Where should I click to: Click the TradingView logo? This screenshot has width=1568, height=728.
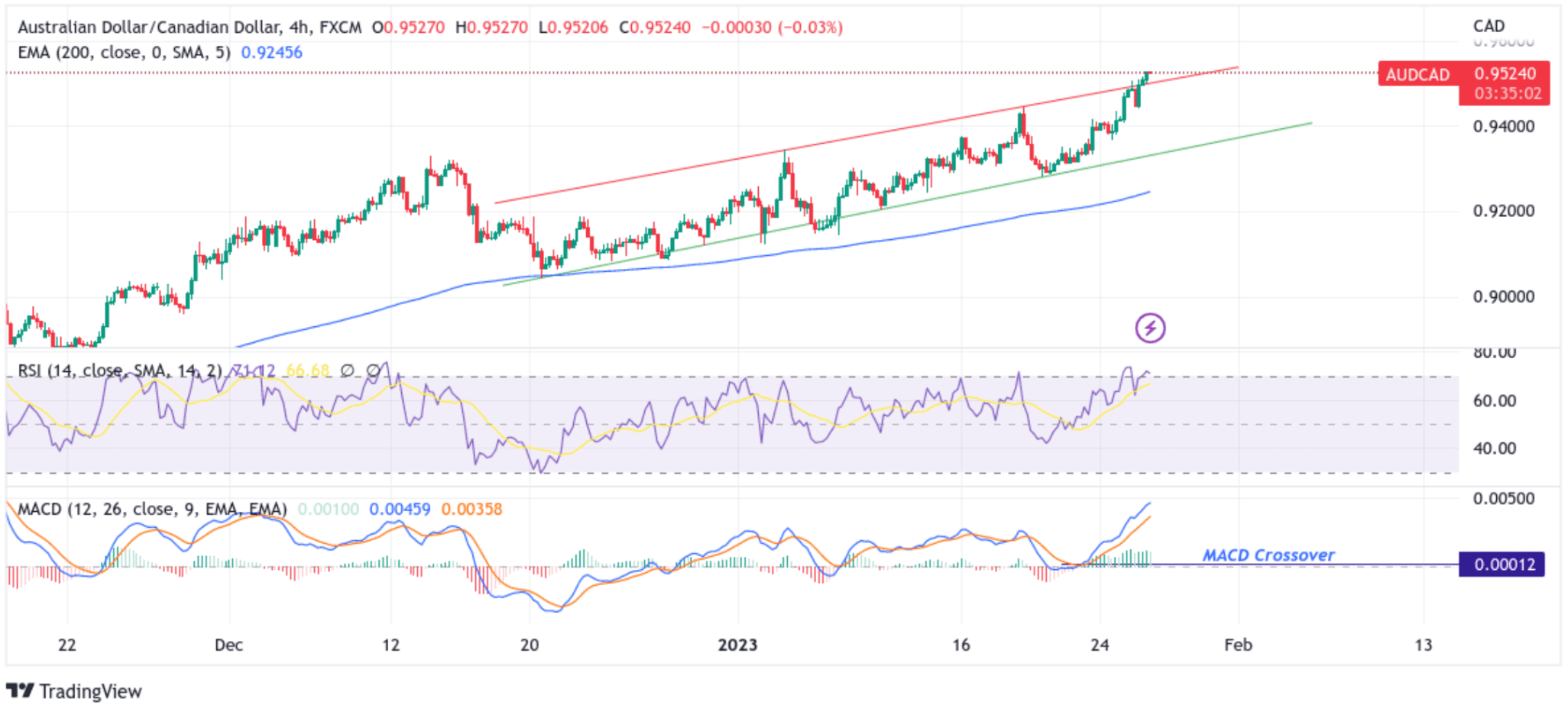click(x=74, y=691)
